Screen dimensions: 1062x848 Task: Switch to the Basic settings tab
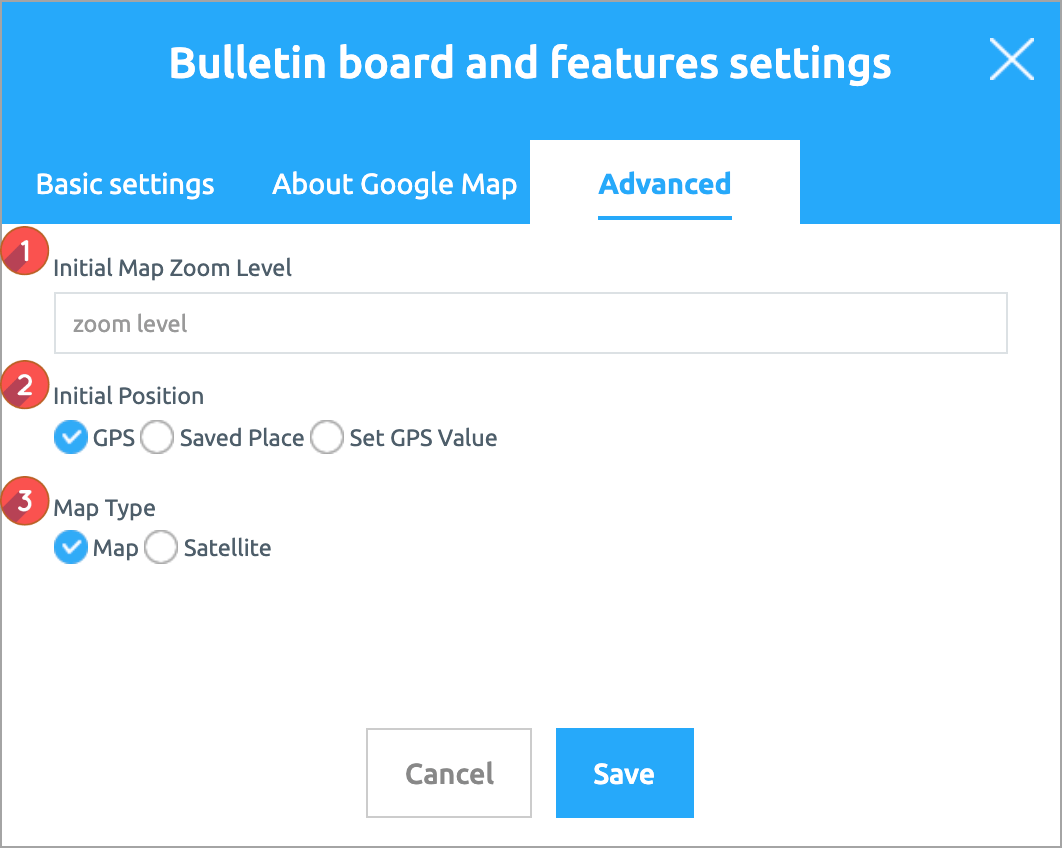[125, 185]
